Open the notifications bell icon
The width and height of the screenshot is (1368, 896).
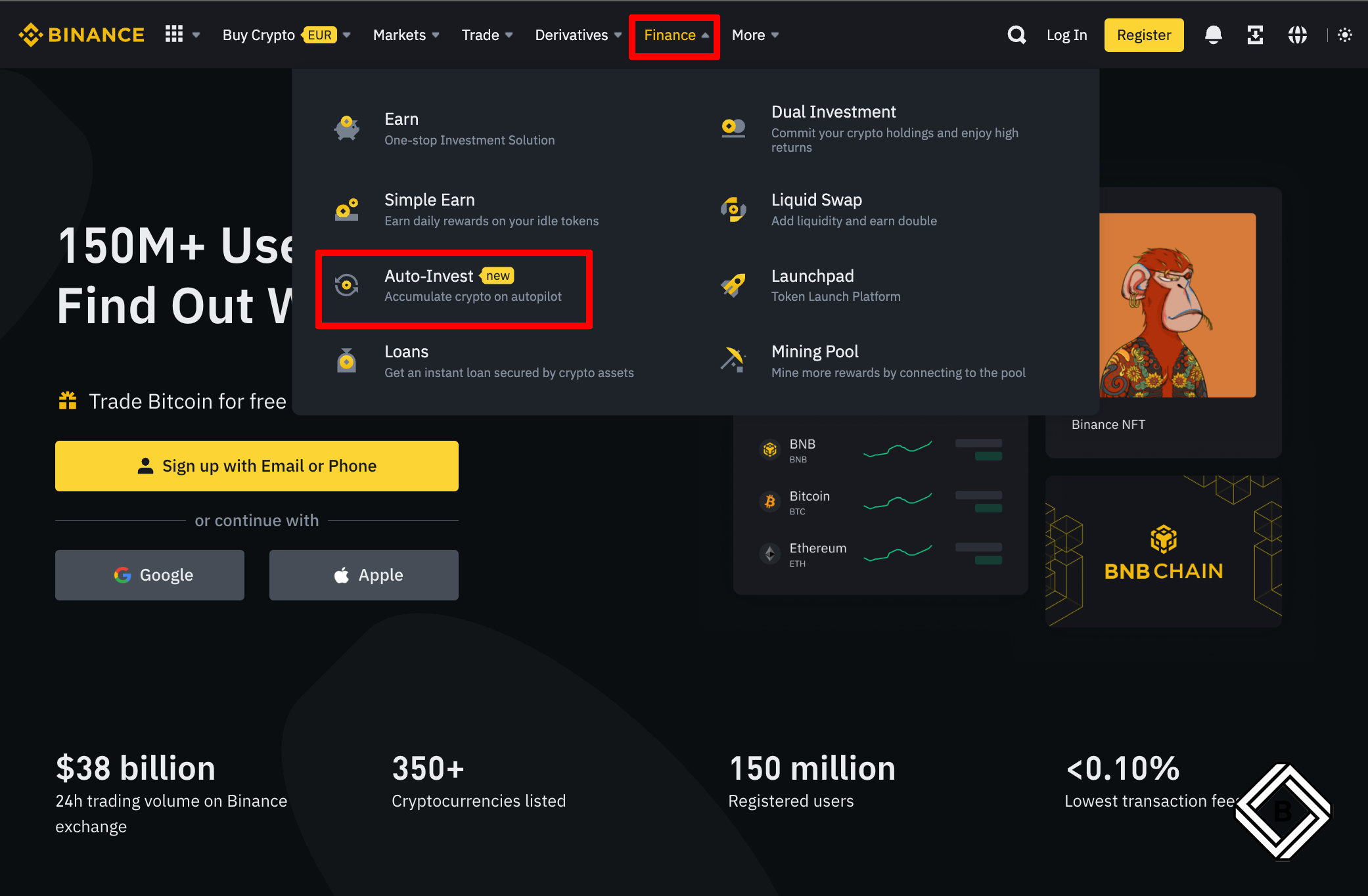(x=1213, y=35)
